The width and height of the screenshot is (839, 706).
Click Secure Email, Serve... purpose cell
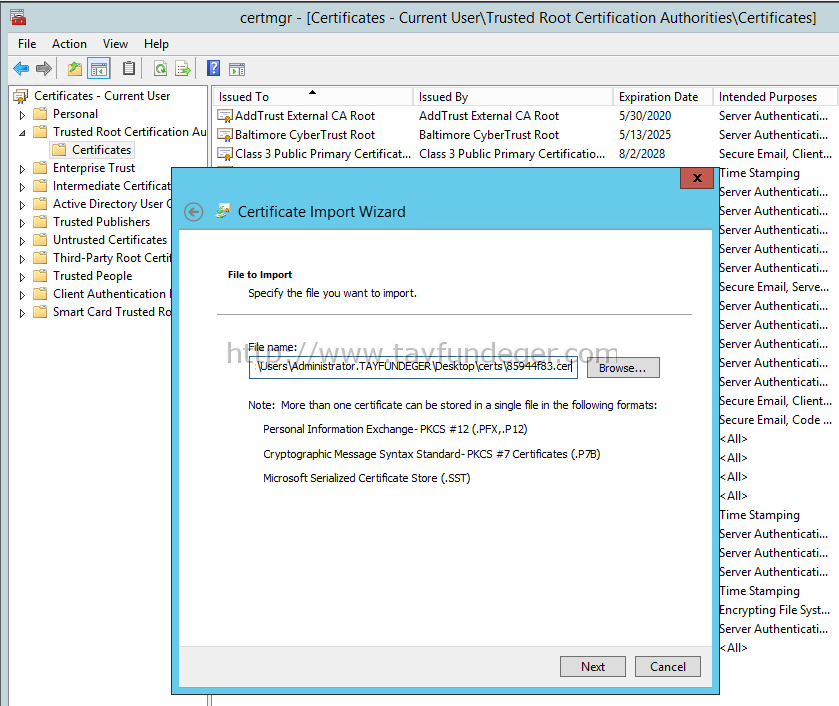(774, 287)
